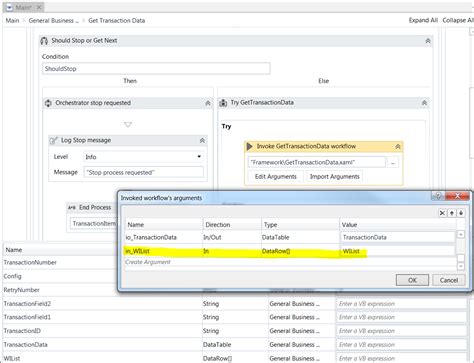Screen dimensions: 474x363
Task: Click Orchestrator stop requested sequence icon
Action: (48, 103)
